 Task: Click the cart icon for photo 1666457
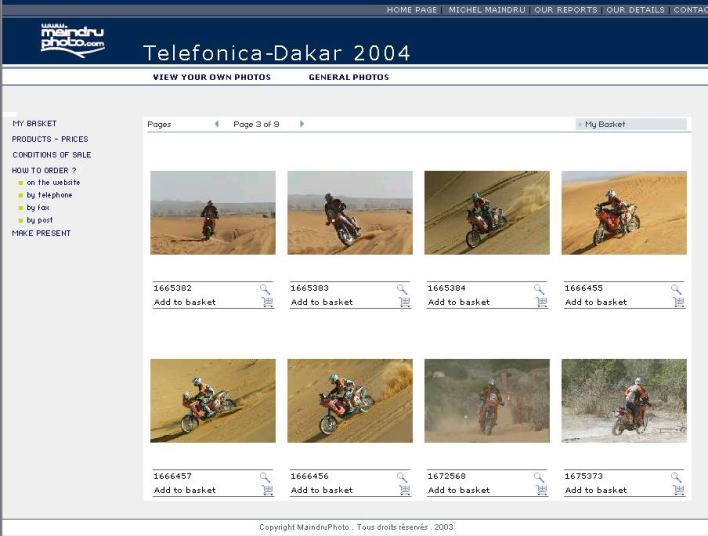tap(268, 490)
